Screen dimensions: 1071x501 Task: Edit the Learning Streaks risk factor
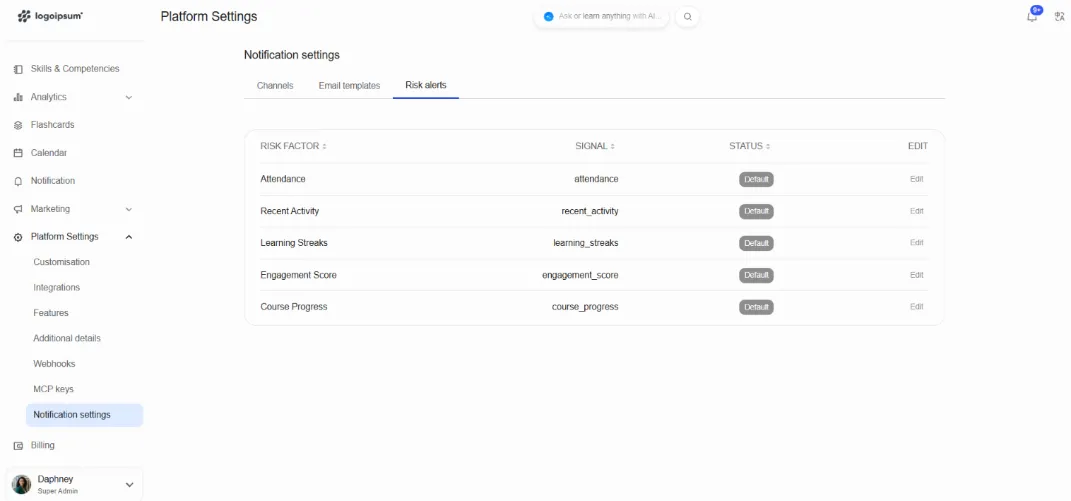(x=917, y=243)
